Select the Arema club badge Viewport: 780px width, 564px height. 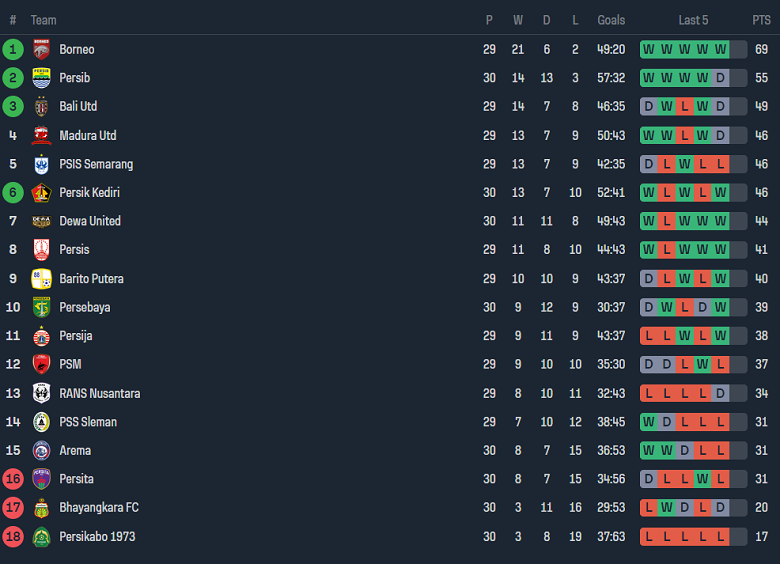coord(41,451)
